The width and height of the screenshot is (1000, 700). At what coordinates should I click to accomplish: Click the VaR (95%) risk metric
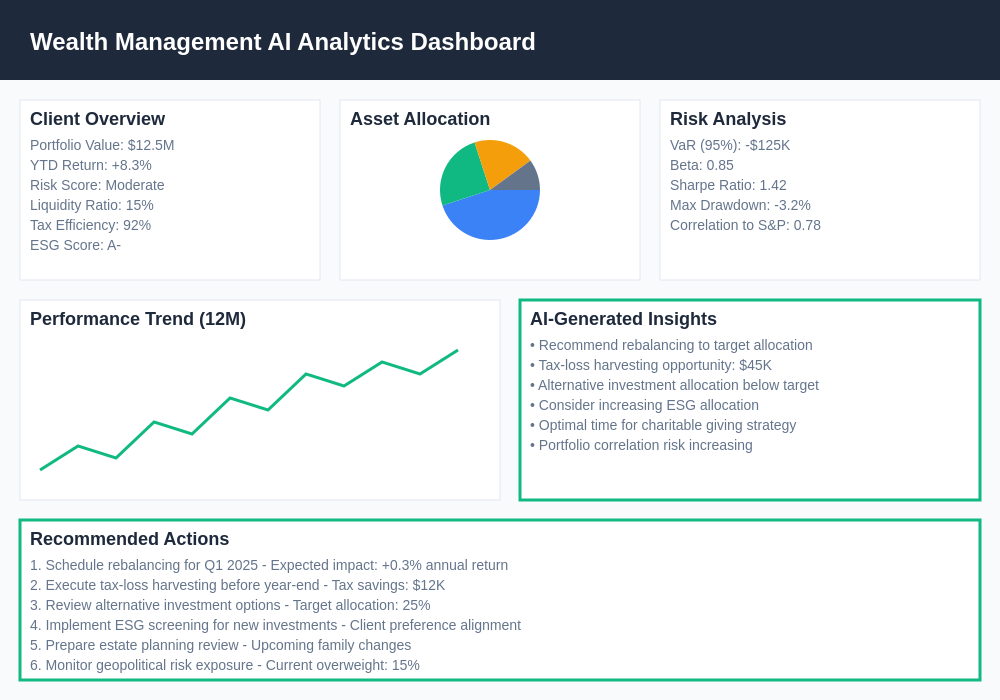click(730, 145)
